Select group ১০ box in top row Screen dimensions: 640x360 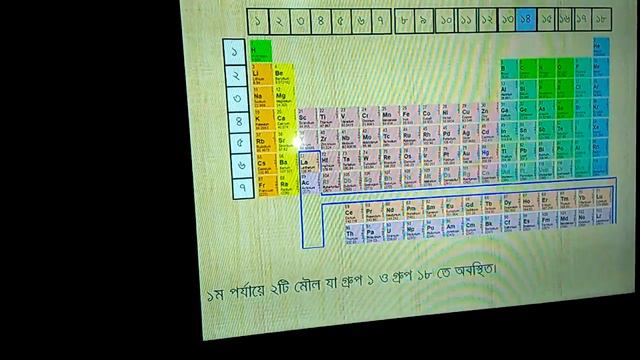pyautogui.click(x=445, y=20)
